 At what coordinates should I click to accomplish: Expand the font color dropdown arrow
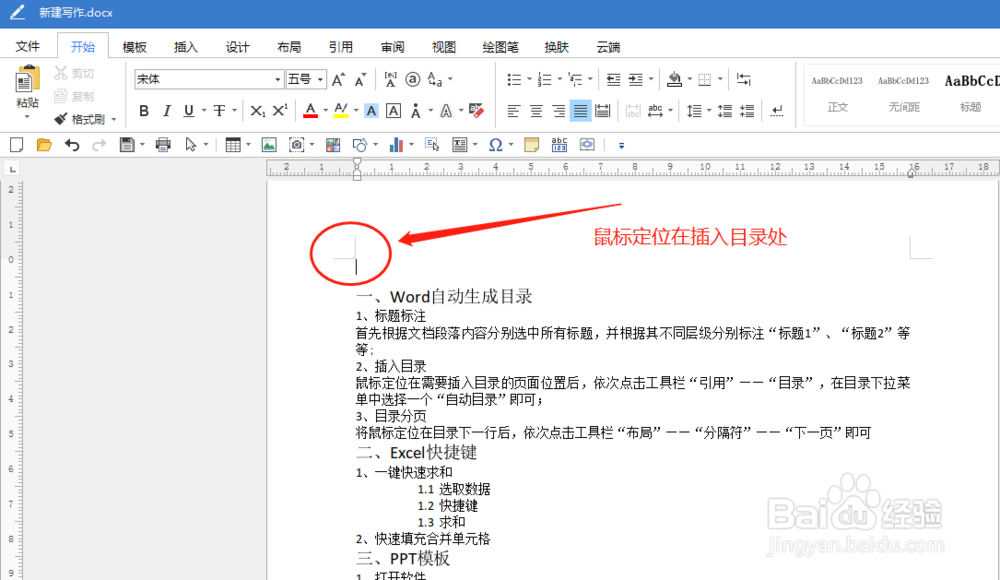coord(323,110)
